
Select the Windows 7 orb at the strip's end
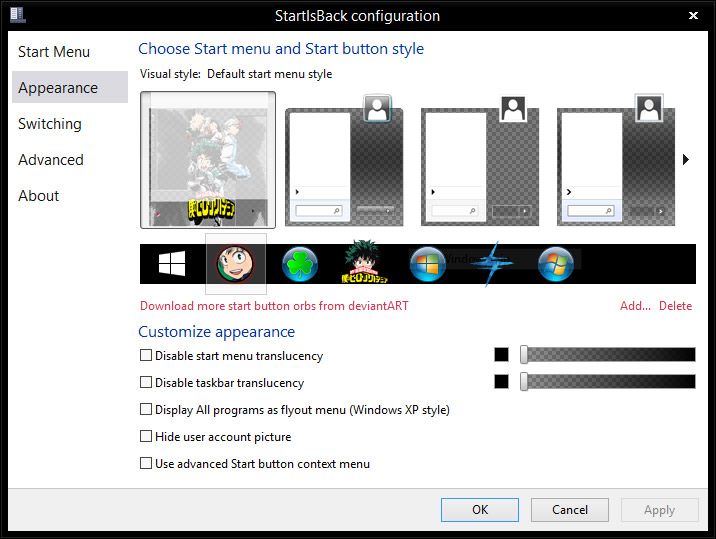point(556,264)
